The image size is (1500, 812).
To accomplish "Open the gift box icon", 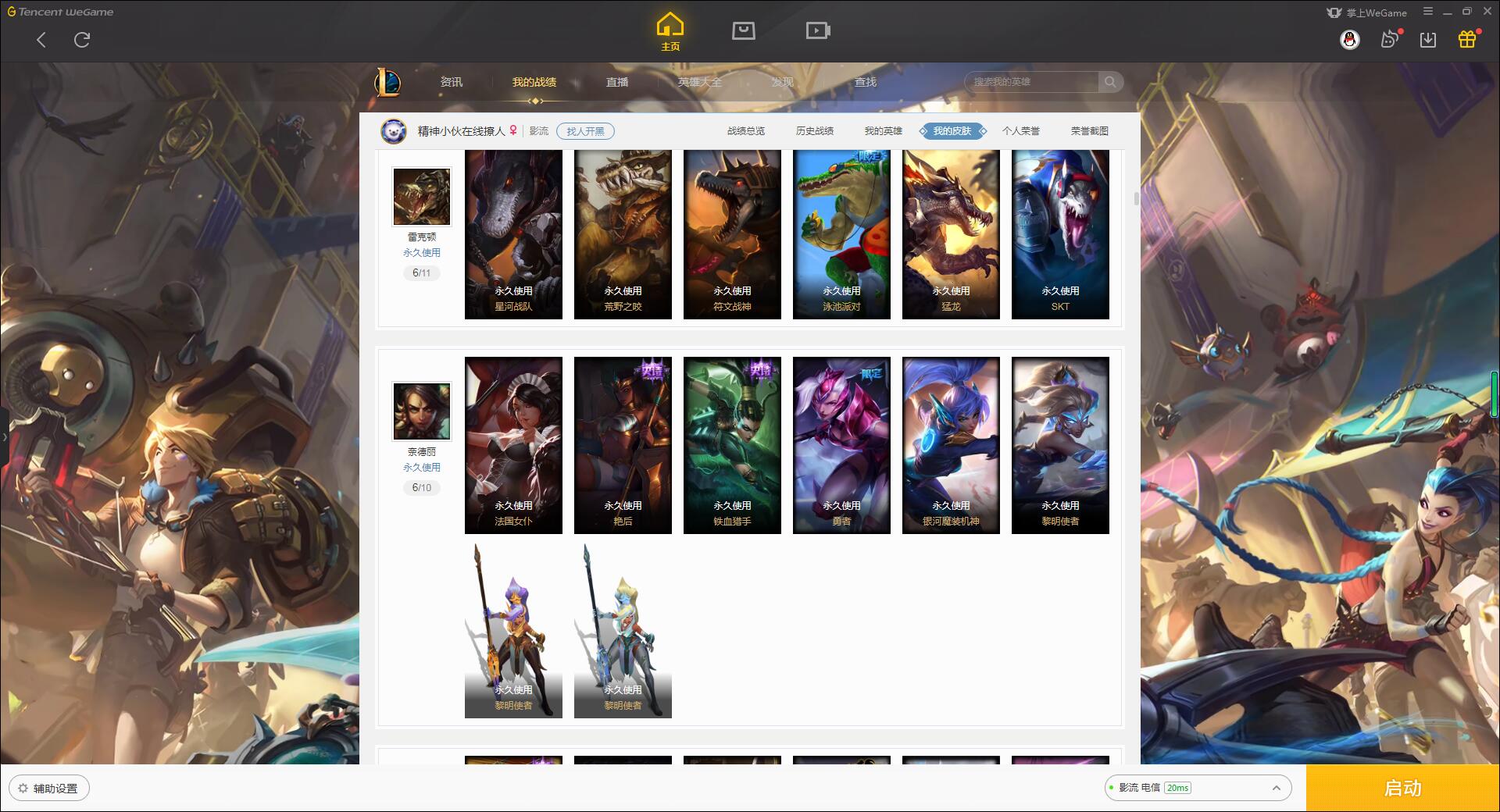I will click(1468, 39).
